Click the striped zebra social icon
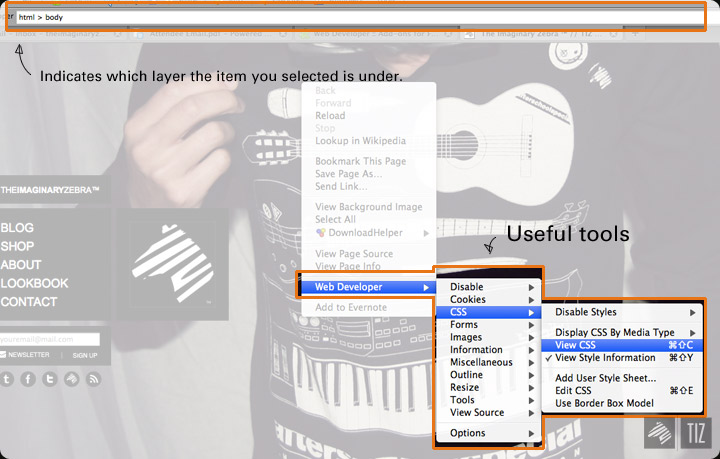 tap(72, 379)
